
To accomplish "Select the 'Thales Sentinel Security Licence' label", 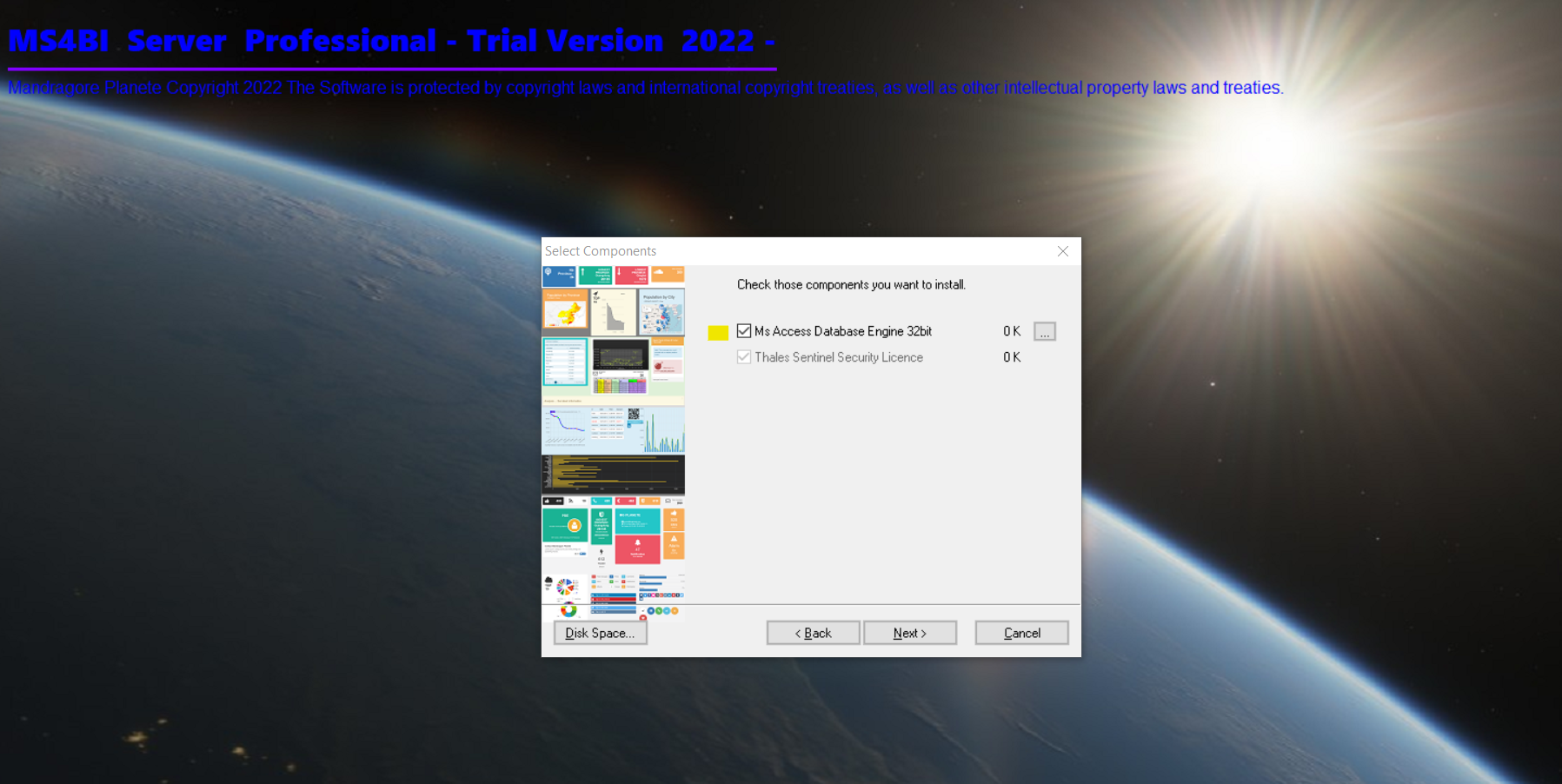I will [839, 357].
